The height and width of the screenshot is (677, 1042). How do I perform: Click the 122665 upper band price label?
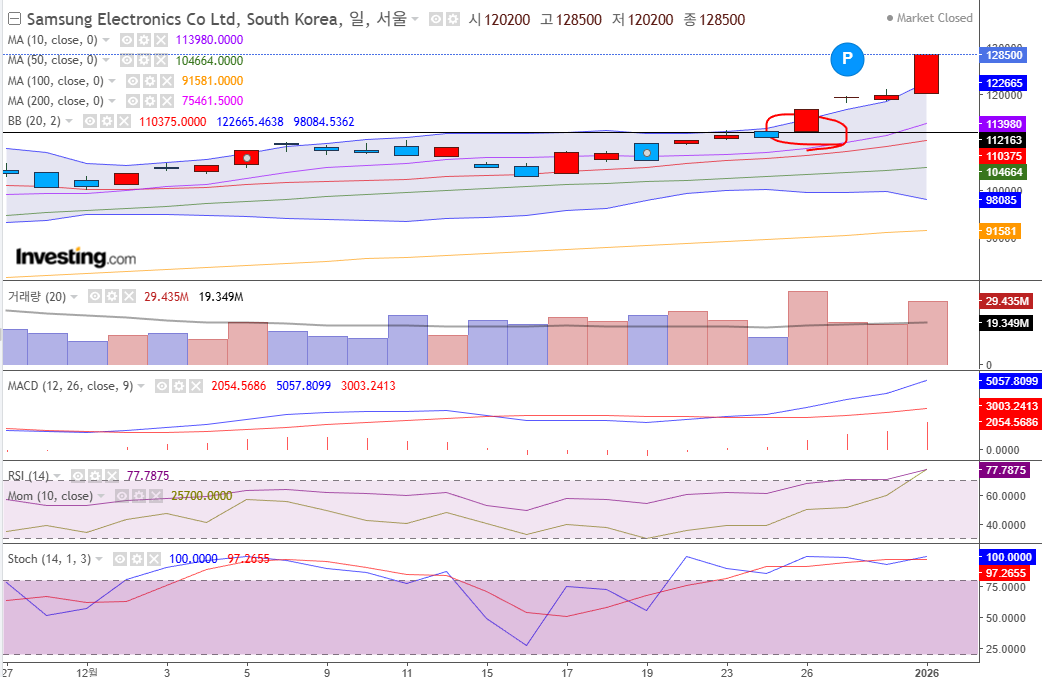tap(1003, 83)
